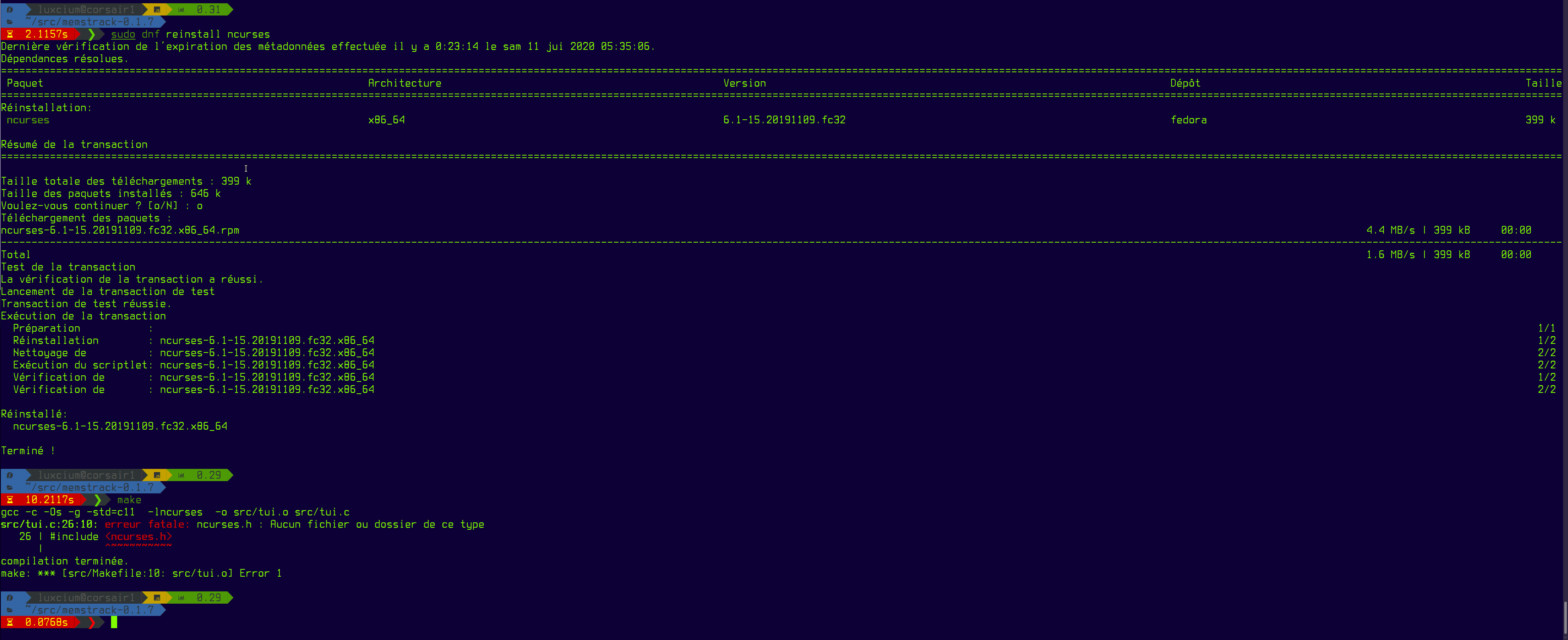This screenshot has height=640, width=1568.
Task: Click the timer text '2.1157s'
Action: (47, 34)
